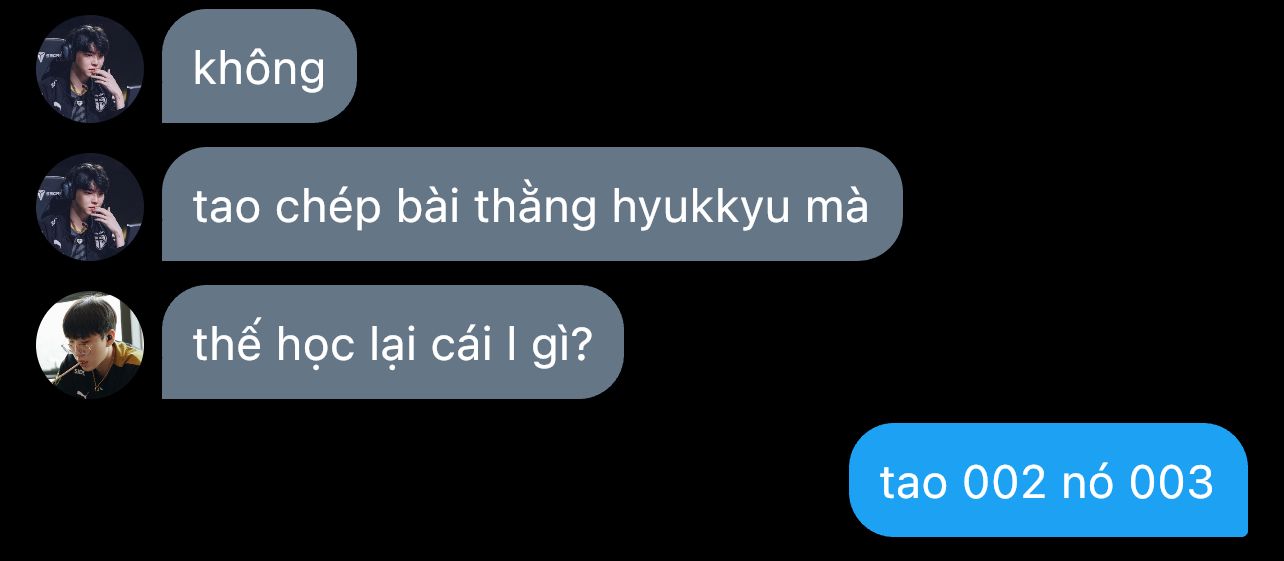Open profile picture of "thế học lại" sender
The width and height of the screenshot is (1284, 561).
click(x=90, y=345)
